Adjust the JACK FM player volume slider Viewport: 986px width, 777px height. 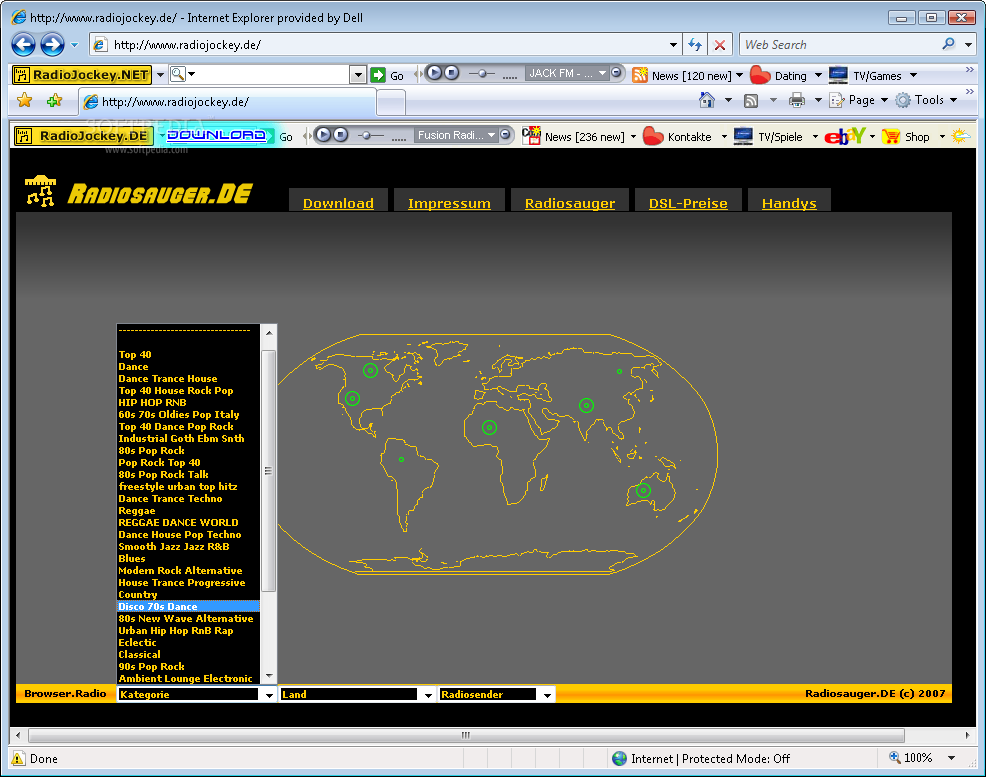(x=482, y=74)
